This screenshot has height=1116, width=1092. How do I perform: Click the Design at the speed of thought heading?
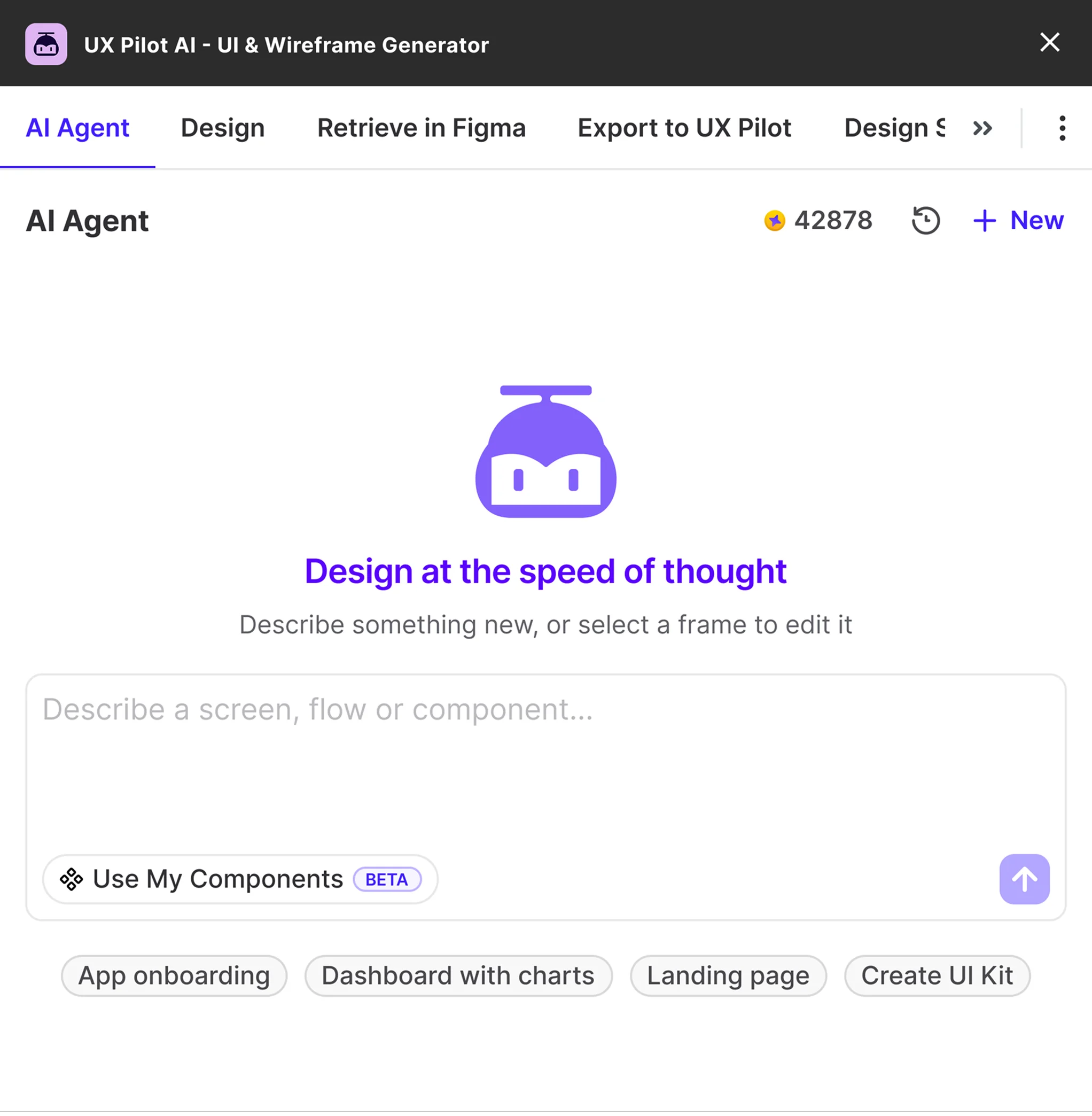point(545,572)
